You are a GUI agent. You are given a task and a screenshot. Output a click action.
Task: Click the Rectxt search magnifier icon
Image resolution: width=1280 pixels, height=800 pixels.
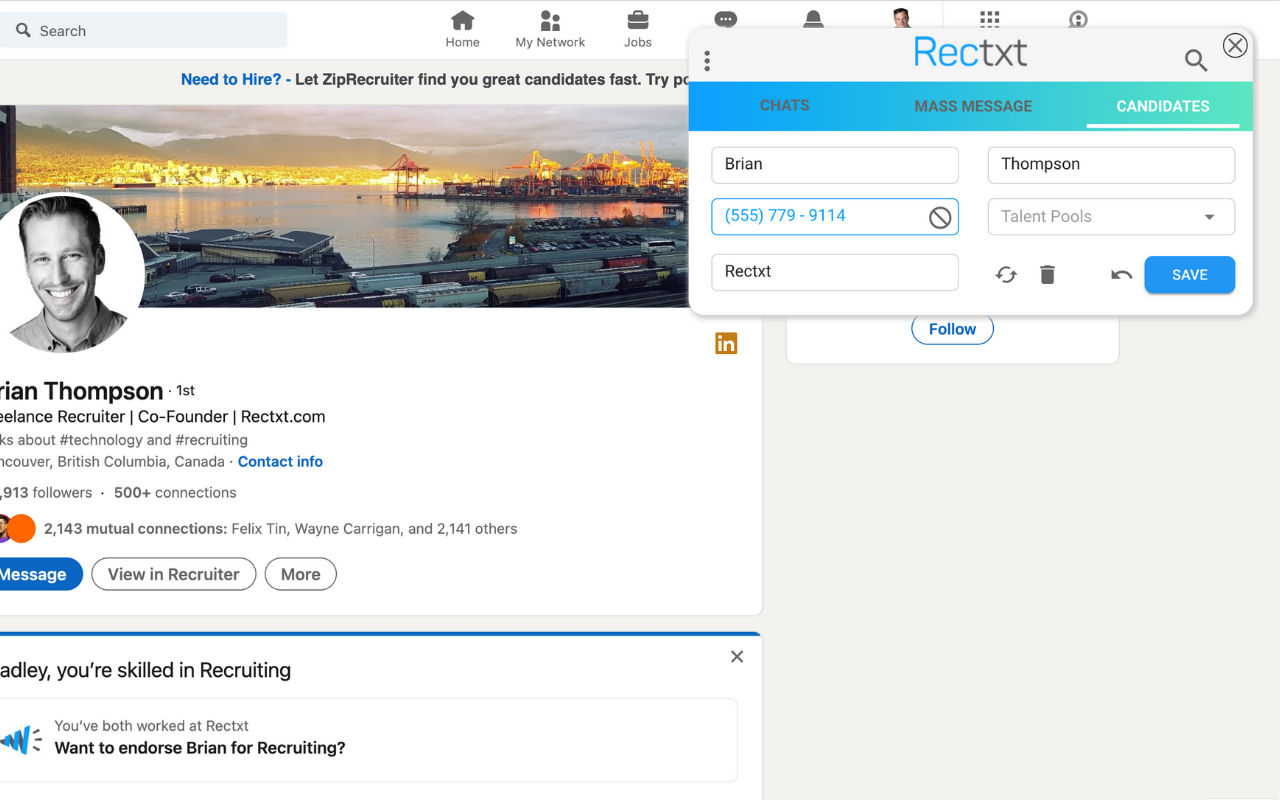(1196, 61)
